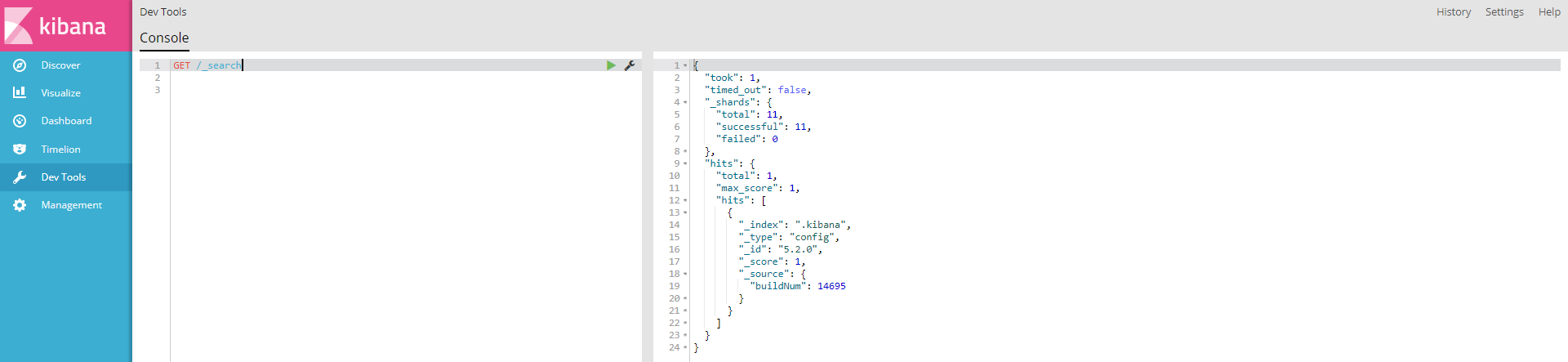Image resolution: width=1568 pixels, height=362 pixels.
Task: Click "successful": 11 in response
Action: (x=764, y=127)
